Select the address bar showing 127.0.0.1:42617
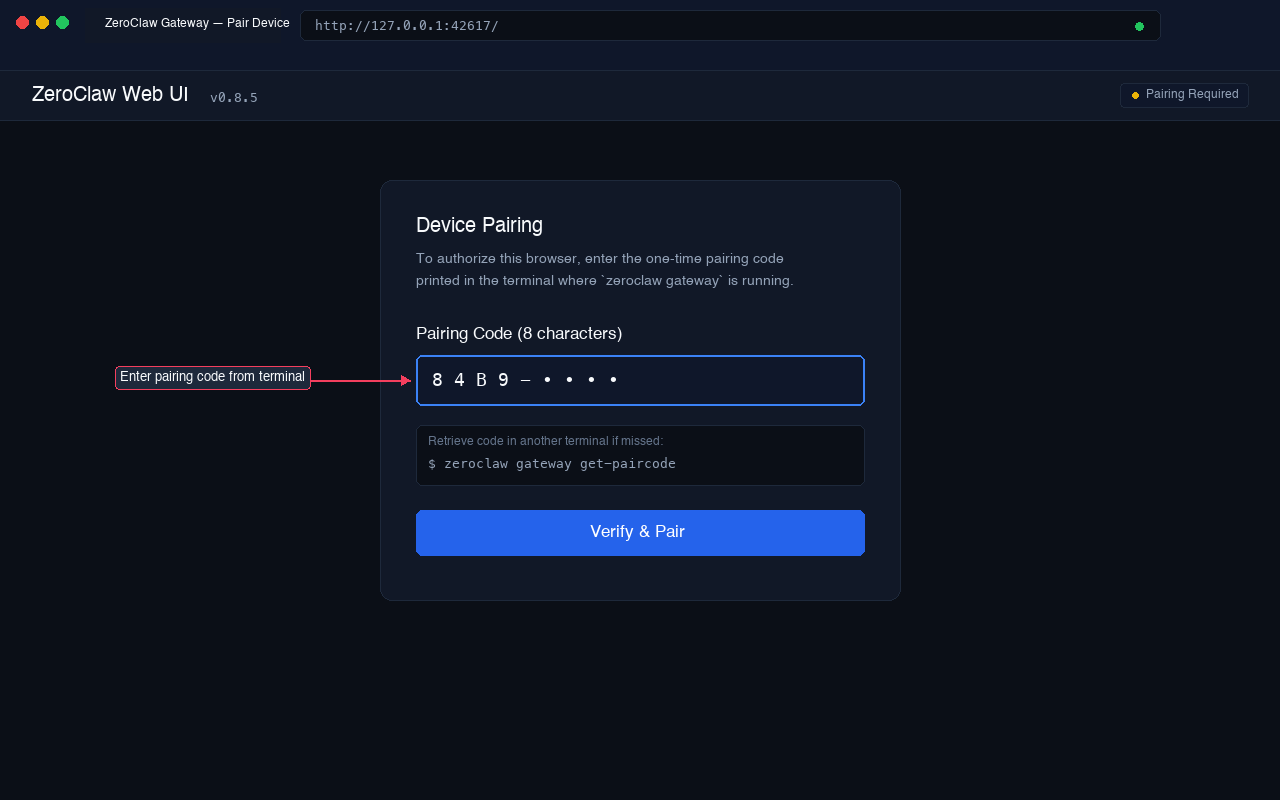The image size is (1280, 800). point(730,26)
